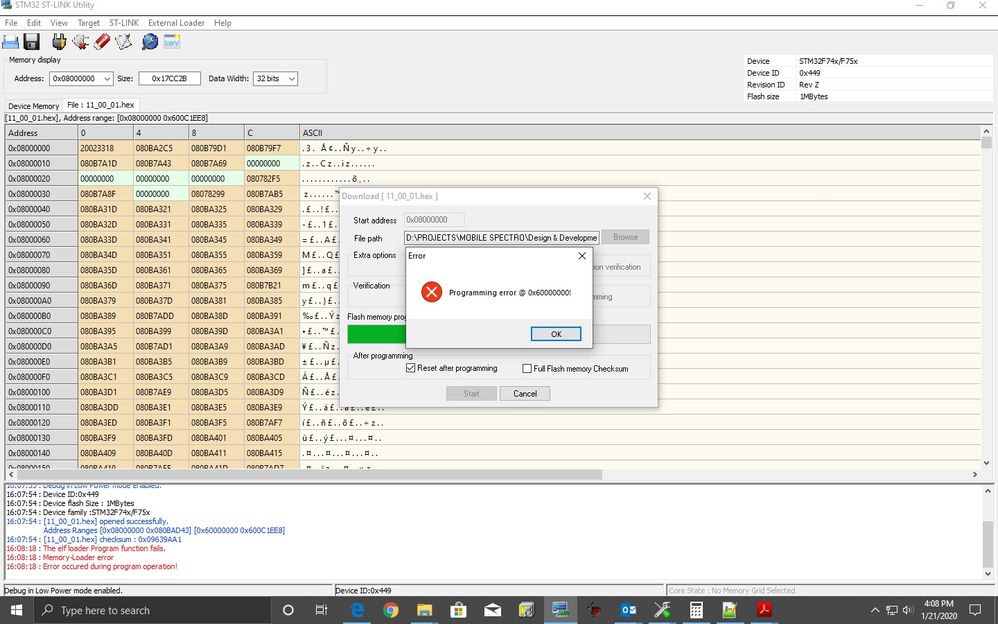Screen dimensions: 998x624
Task: Click the Start button in Download dialog
Action: pos(472,394)
